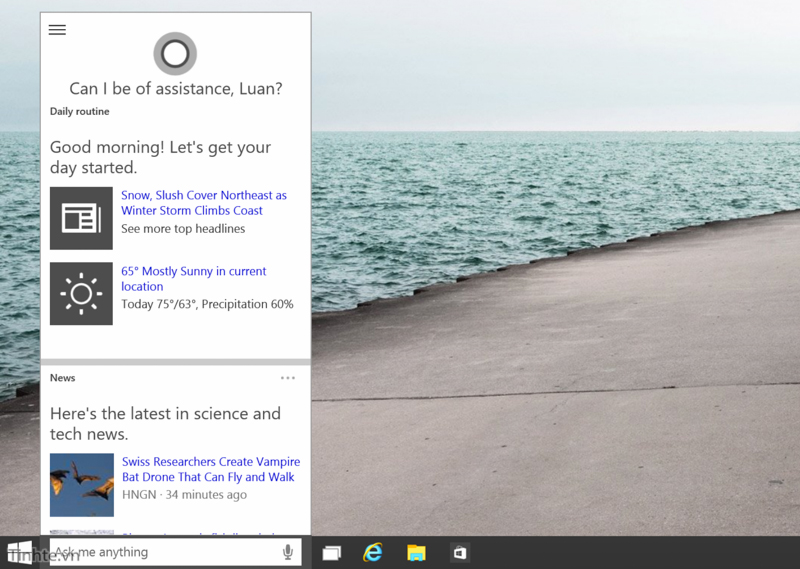Open Swiss Researchers Vampire Bat Drone article

pos(211,469)
